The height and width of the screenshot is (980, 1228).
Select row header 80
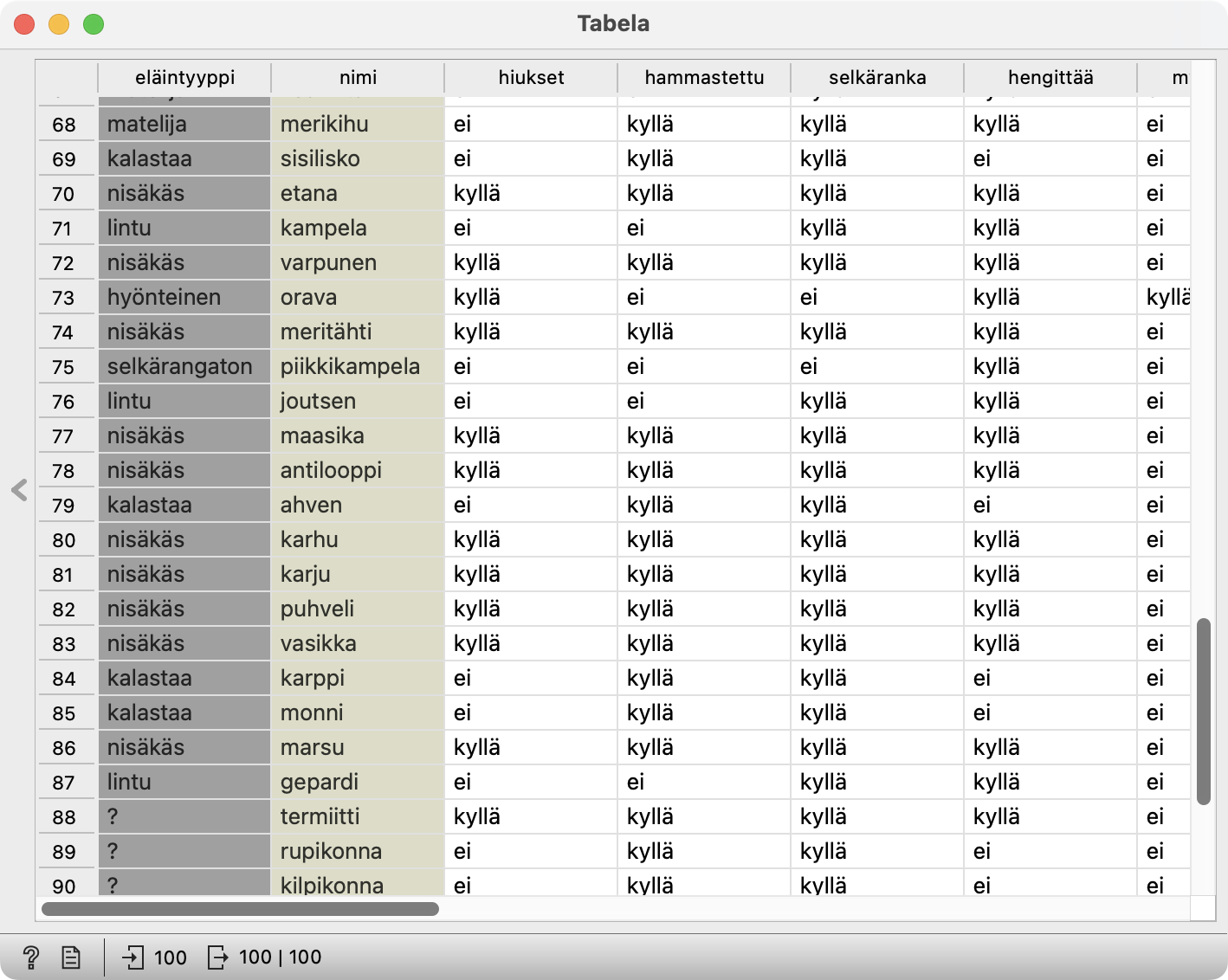(x=64, y=540)
